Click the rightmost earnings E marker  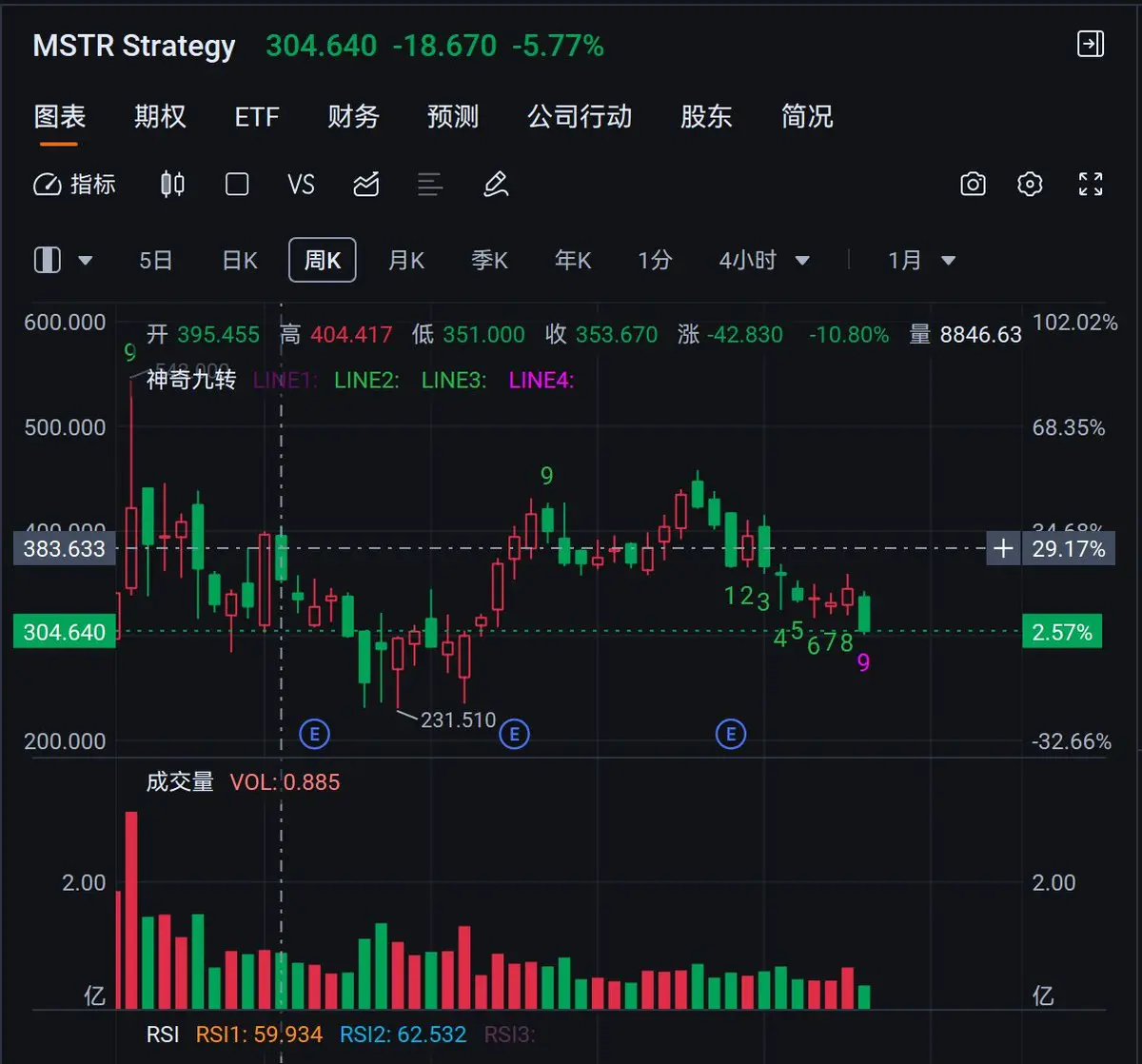pyautogui.click(x=731, y=734)
